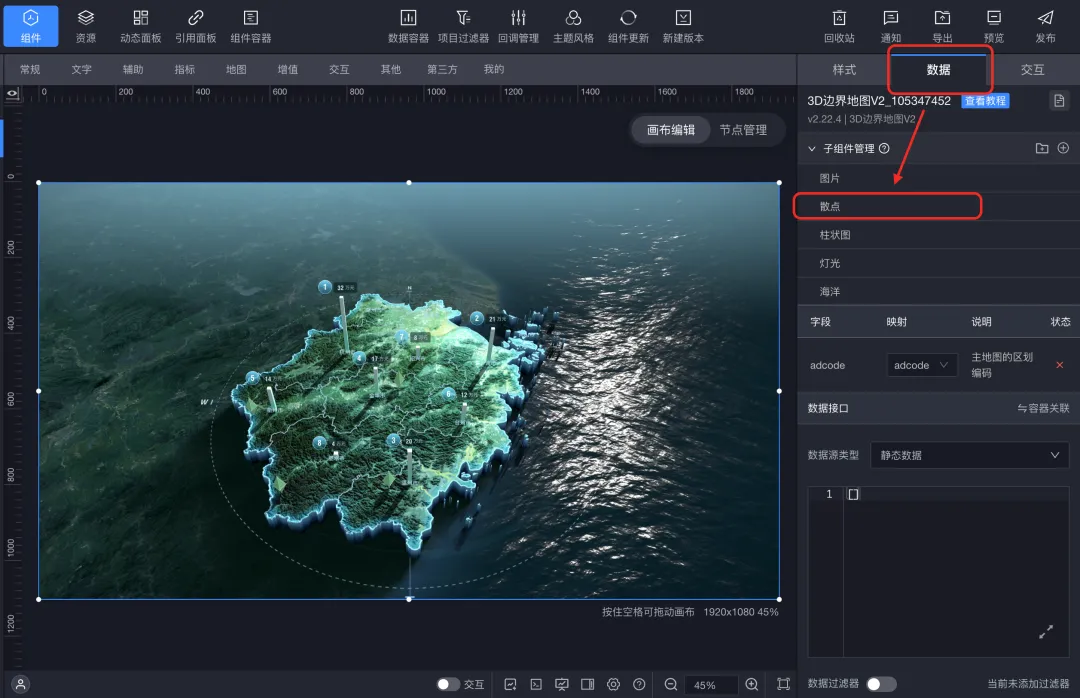1080x698 pixels.
Task: Add a new sub-component with plus icon
Action: (1063, 148)
